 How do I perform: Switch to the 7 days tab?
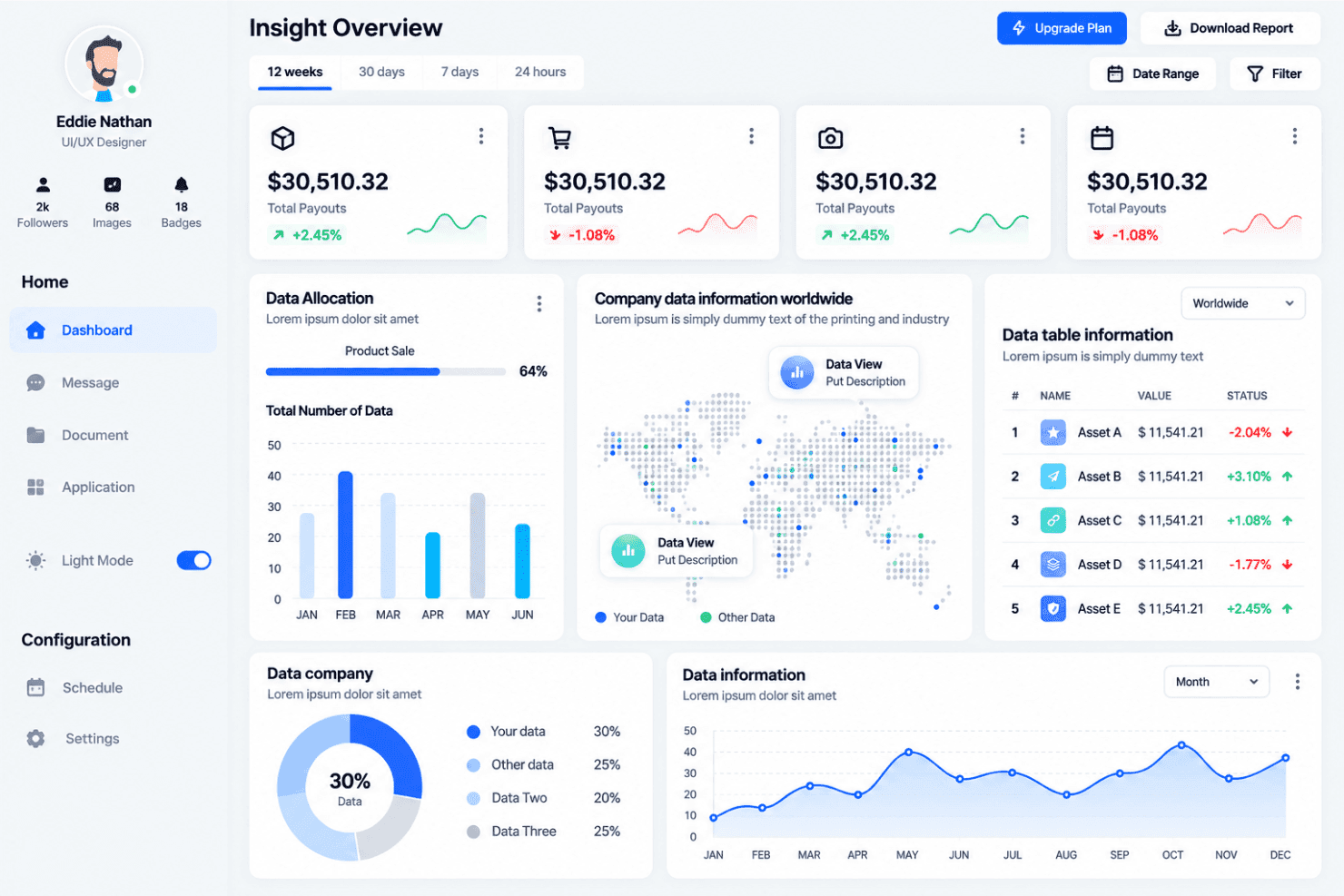460,72
